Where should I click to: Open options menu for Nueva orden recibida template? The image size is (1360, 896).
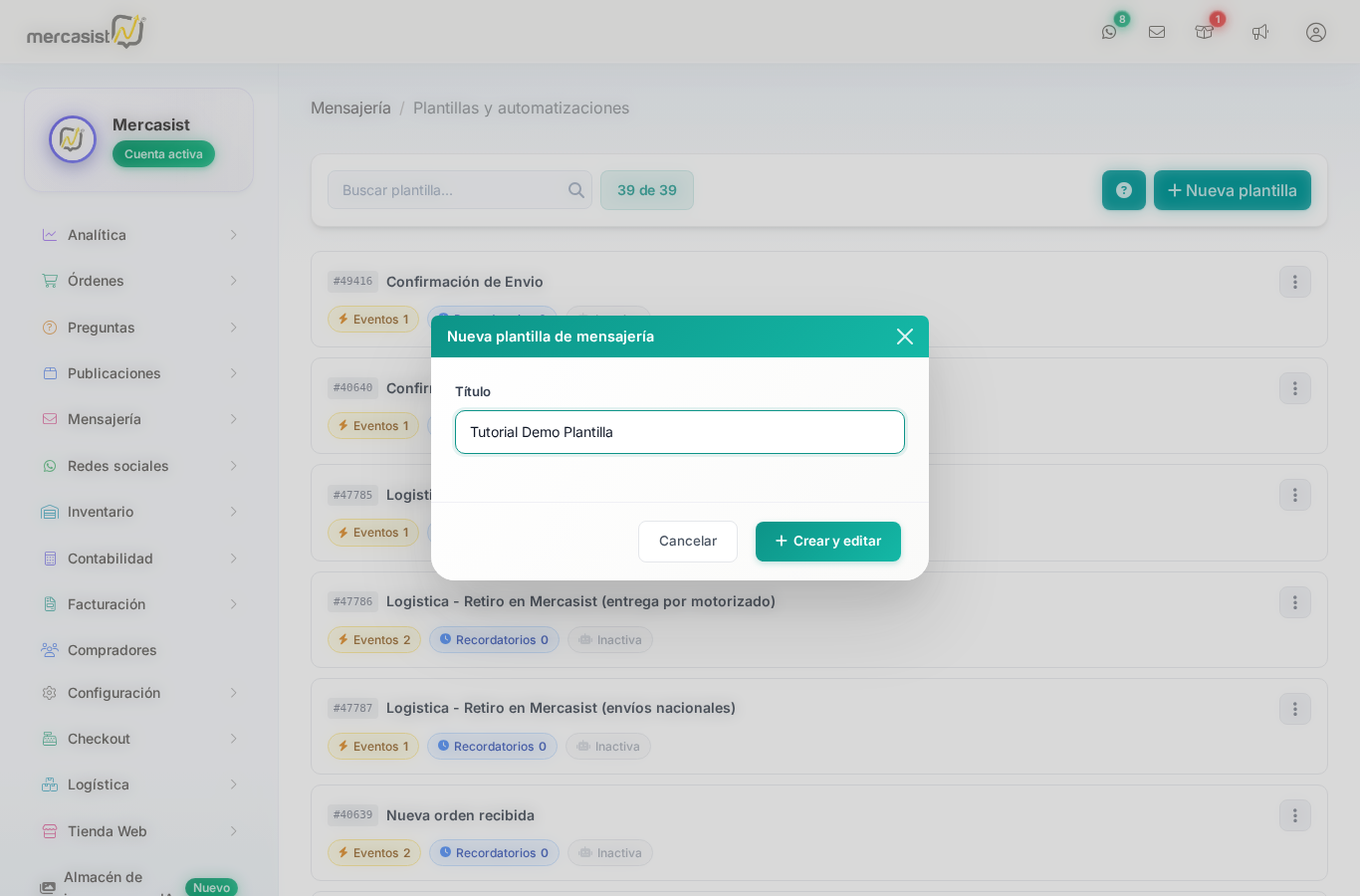[1295, 815]
